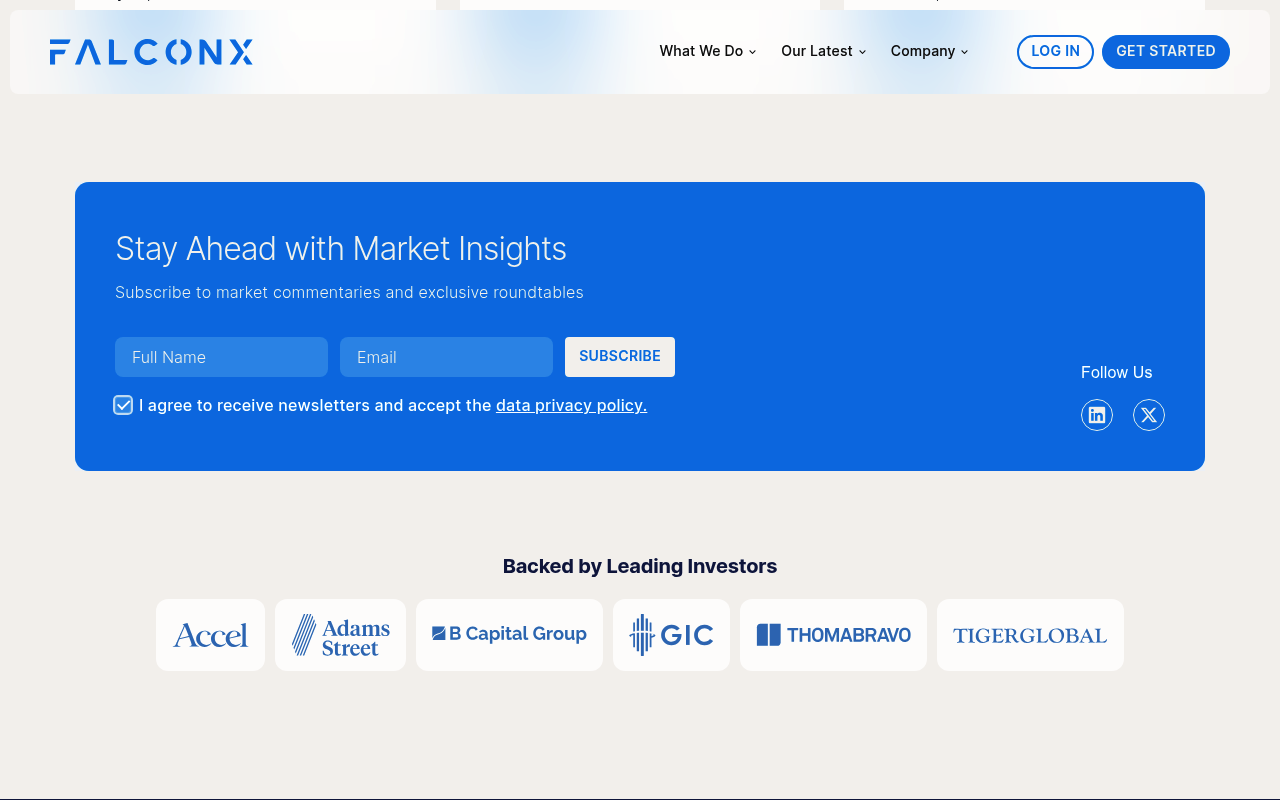Expand the Our Latest menu
Screen dimensions: 1280x800
pyautogui.click(x=823, y=51)
